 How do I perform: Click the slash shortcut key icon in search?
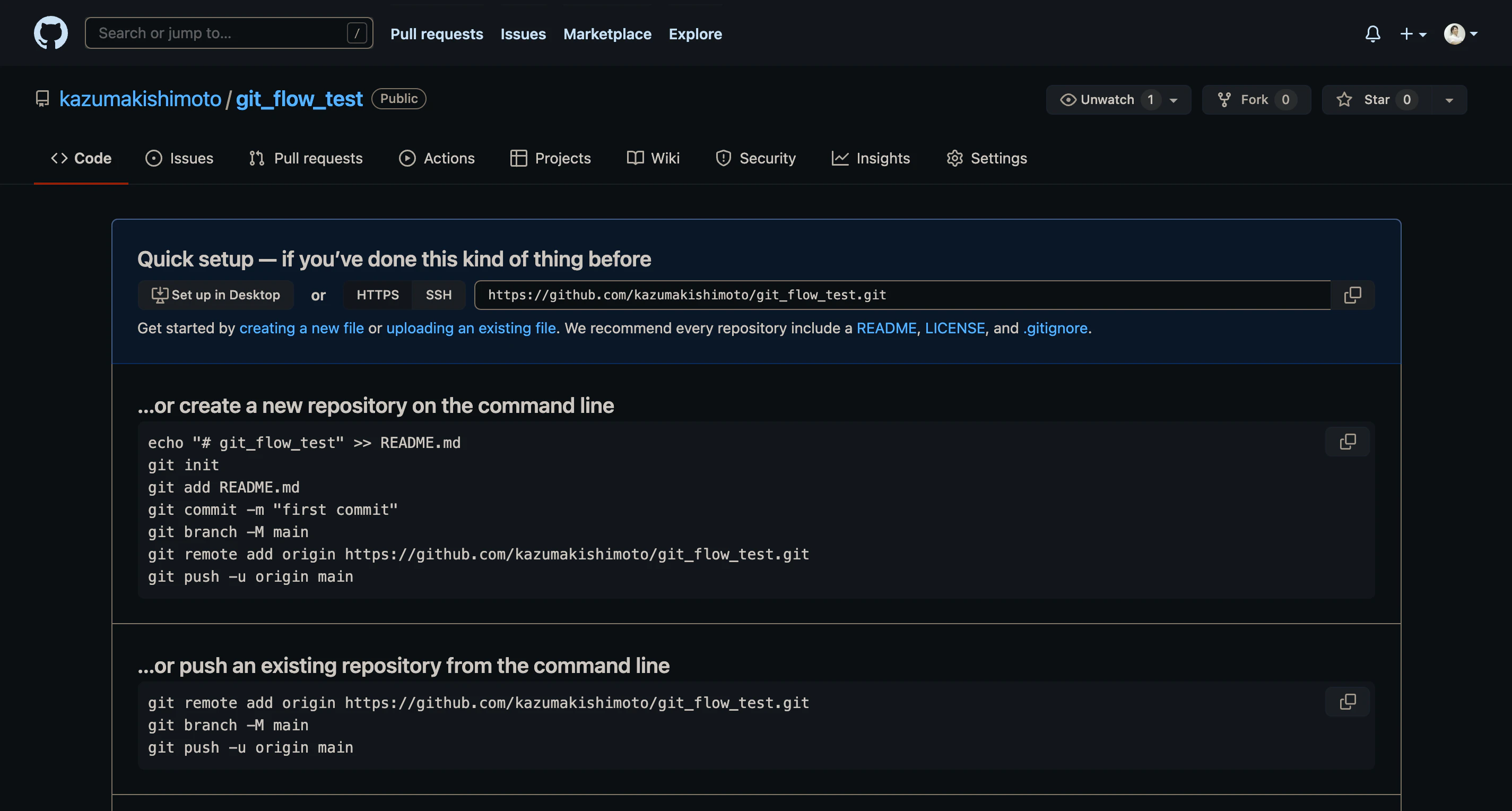click(357, 33)
